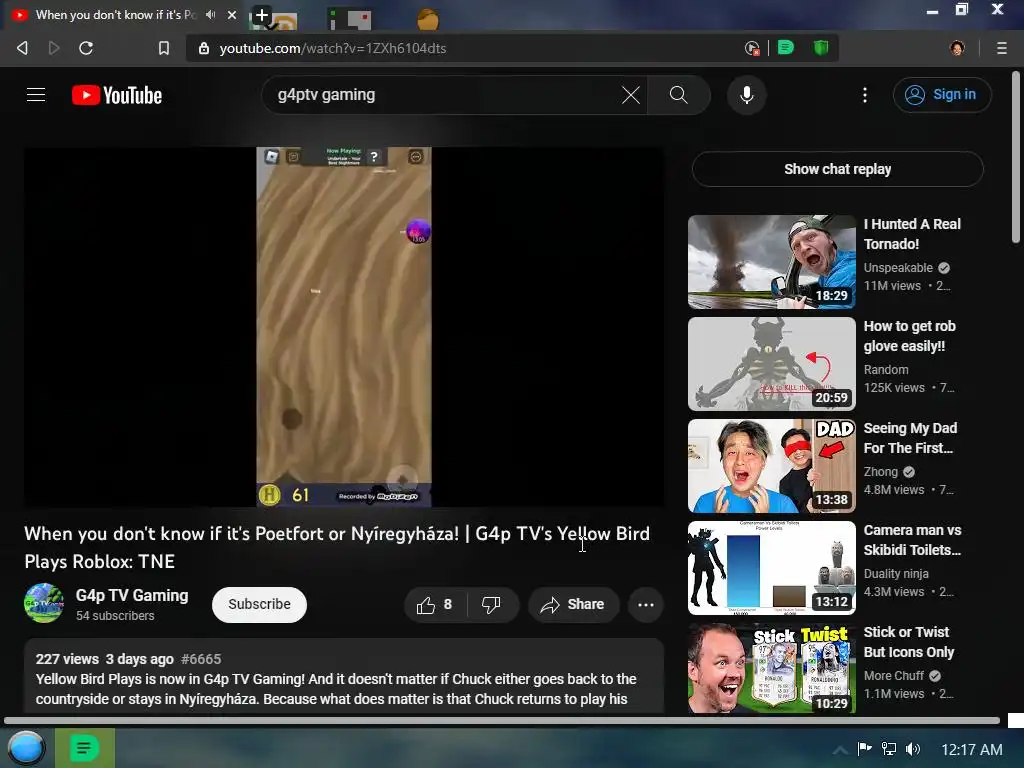
Task: Subscribe to G4p TV Gaming
Action: [259, 605]
